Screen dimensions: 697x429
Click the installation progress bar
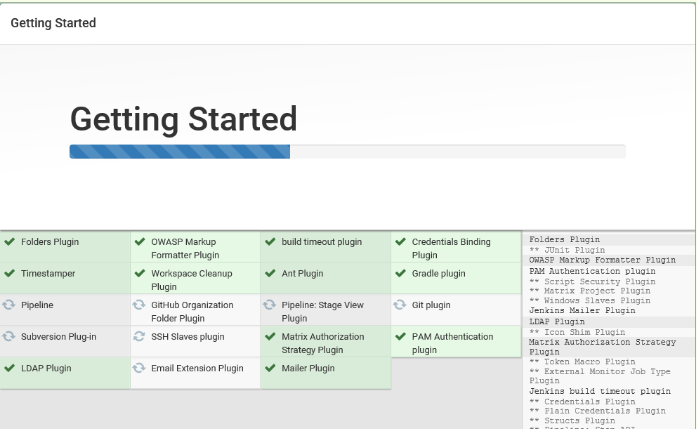[x=348, y=152]
